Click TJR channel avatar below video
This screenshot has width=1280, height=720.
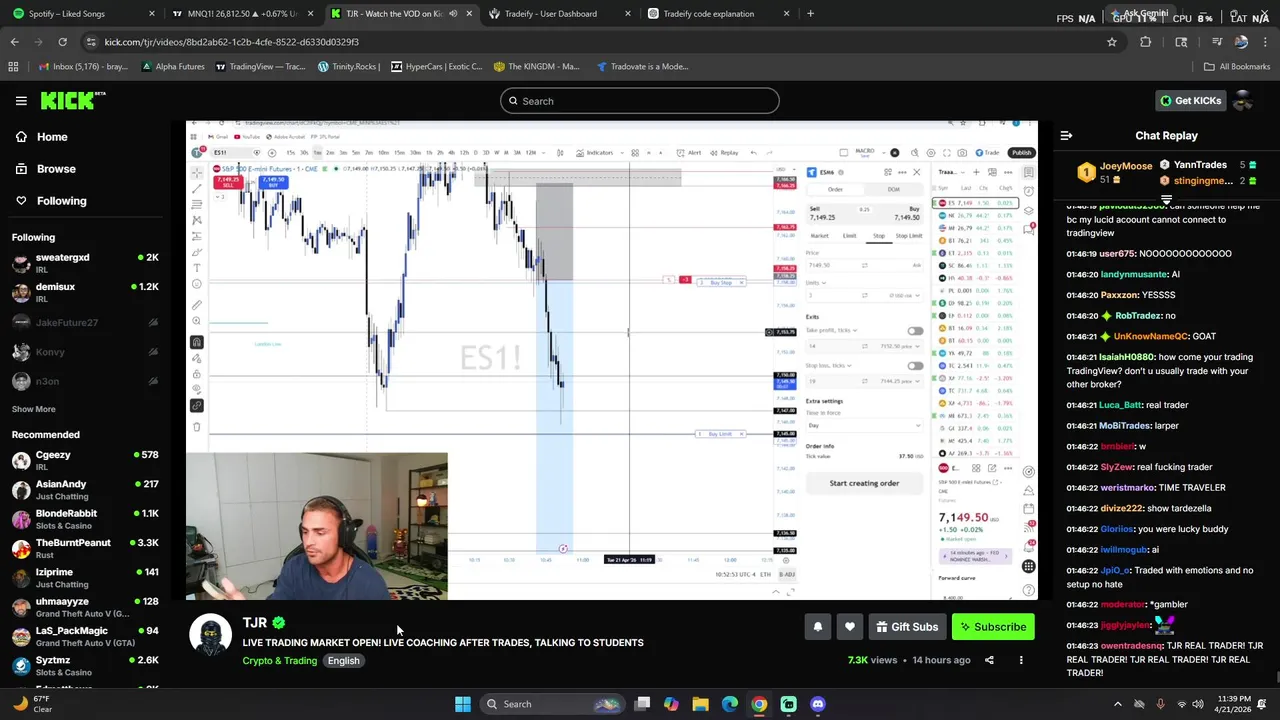coord(211,636)
